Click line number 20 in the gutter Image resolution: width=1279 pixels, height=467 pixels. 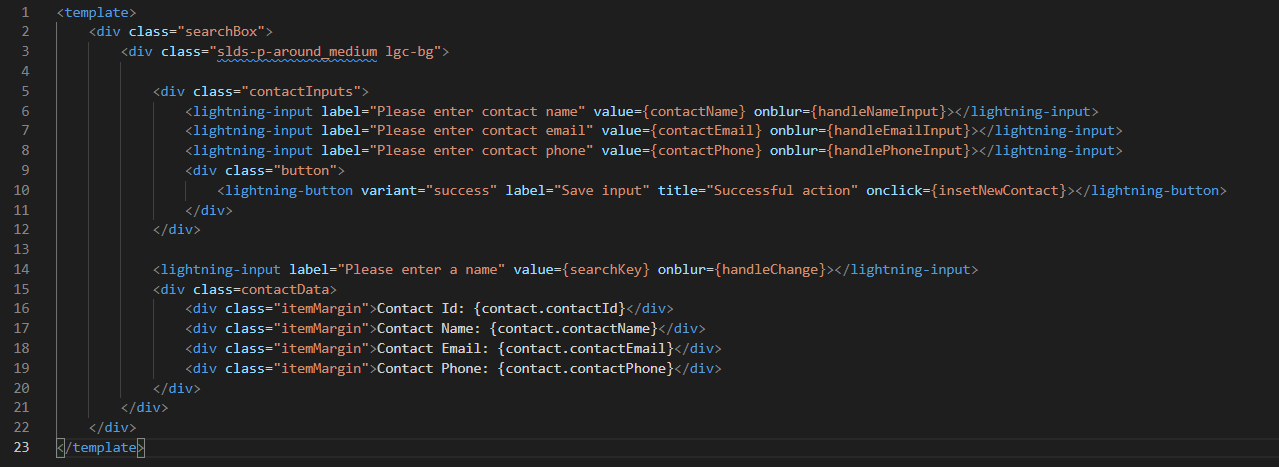click(21, 389)
